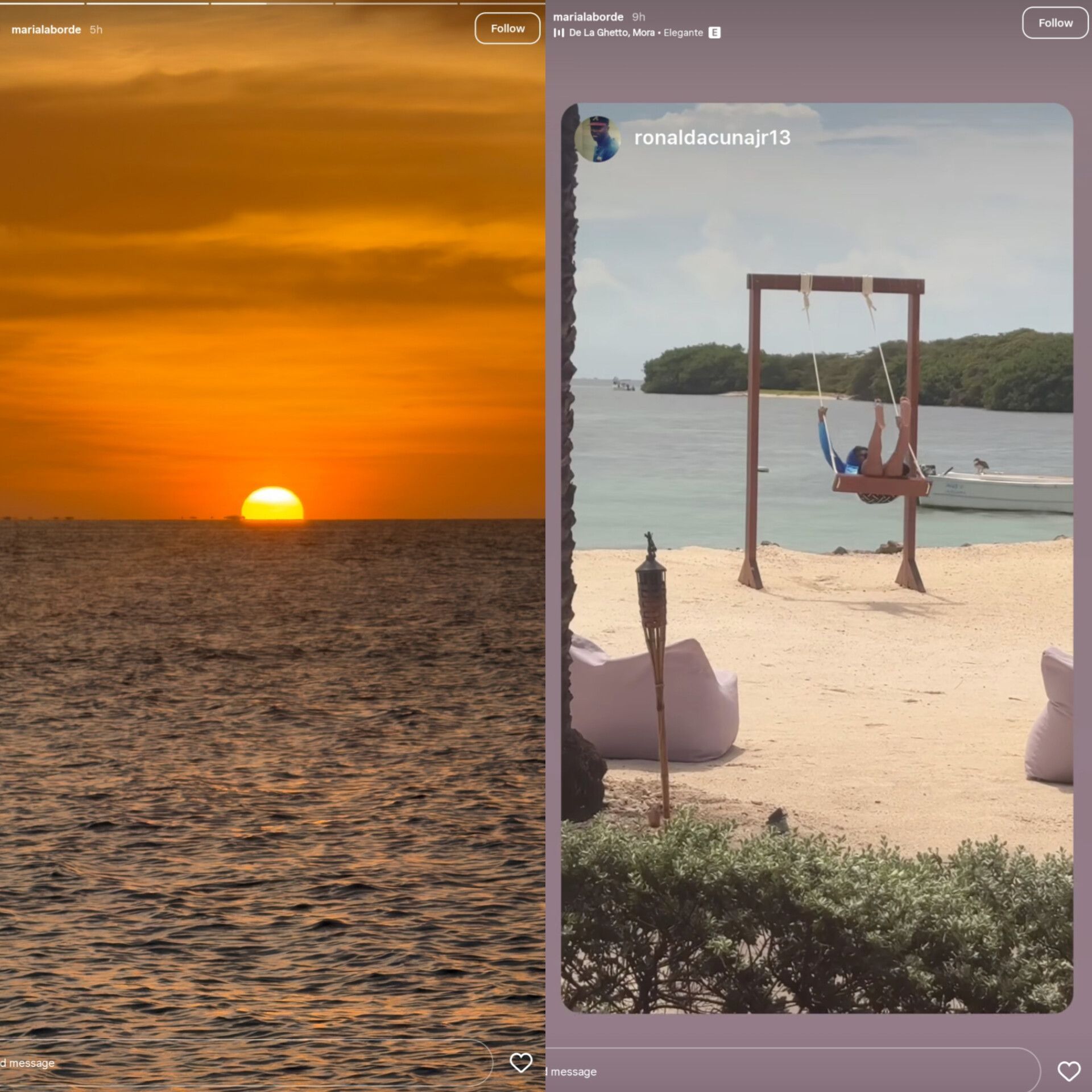Click the partially filled third progress segment
The height and width of the screenshot is (1092, 1092).
tap(272, 3)
